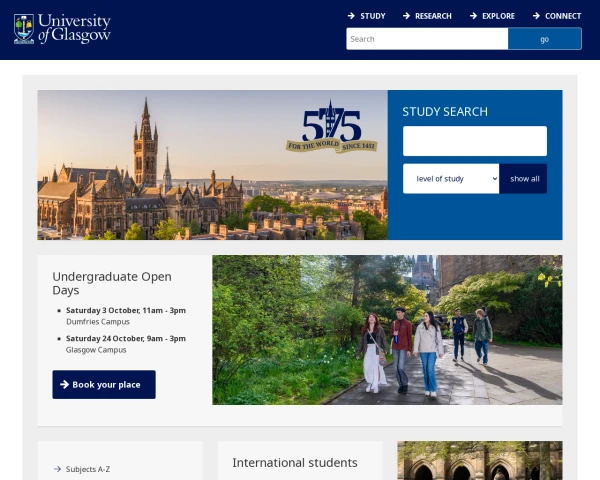Click the International students heading
The height and width of the screenshot is (480, 600).
pos(295,462)
